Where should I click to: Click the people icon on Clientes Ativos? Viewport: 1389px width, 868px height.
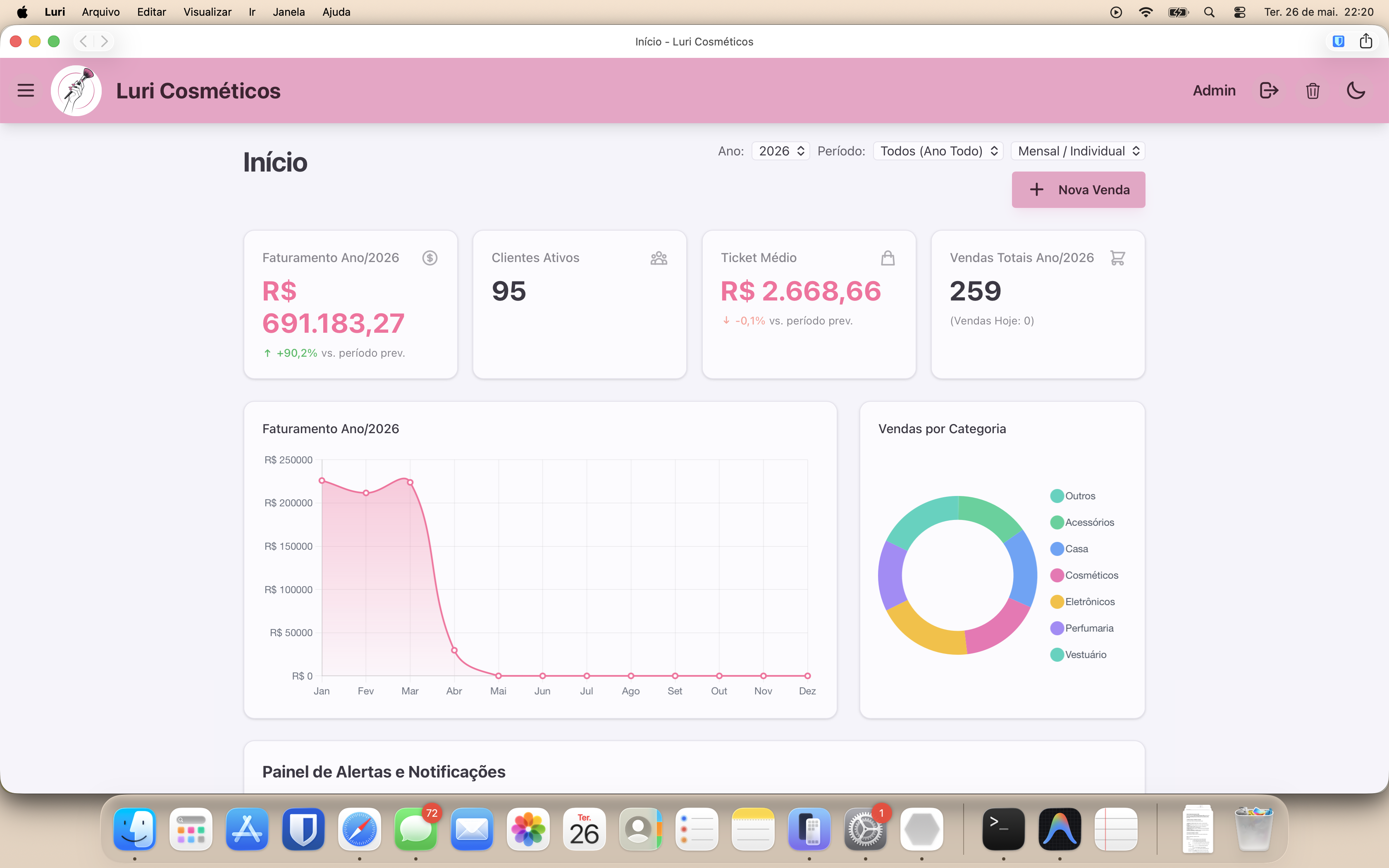tap(659, 258)
